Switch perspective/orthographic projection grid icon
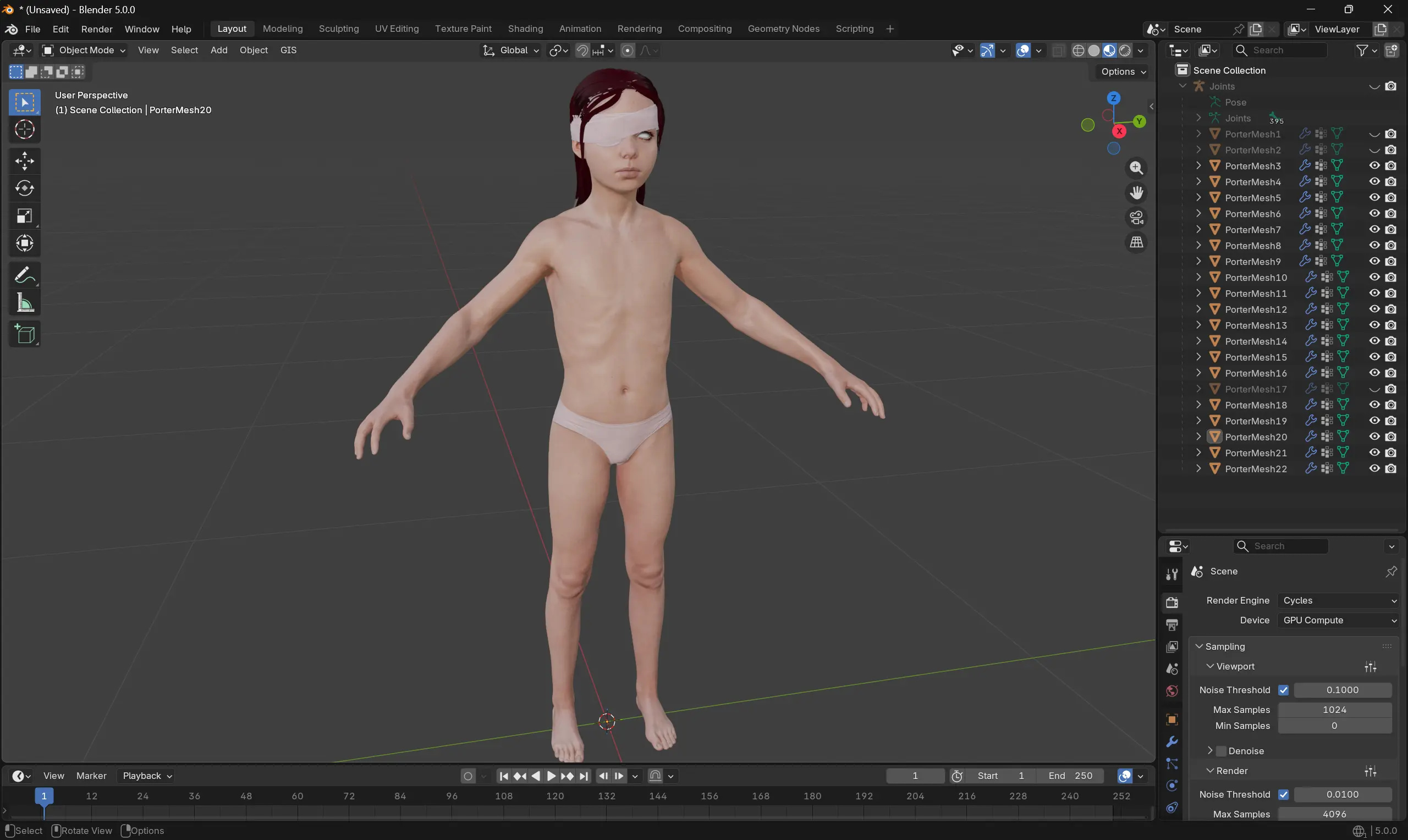 coord(1136,242)
